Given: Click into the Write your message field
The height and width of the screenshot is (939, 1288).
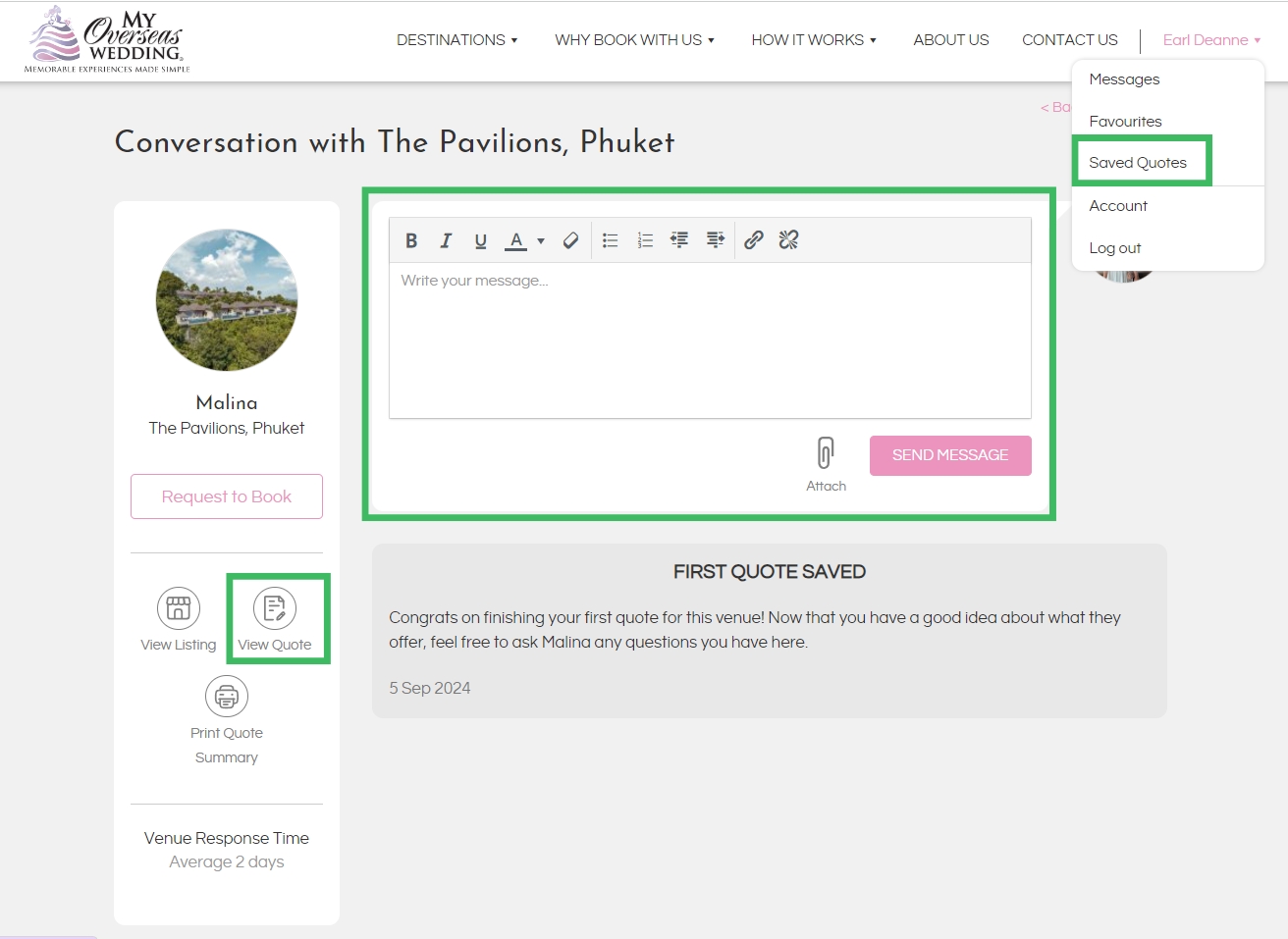Looking at the screenshot, I should click(710, 339).
